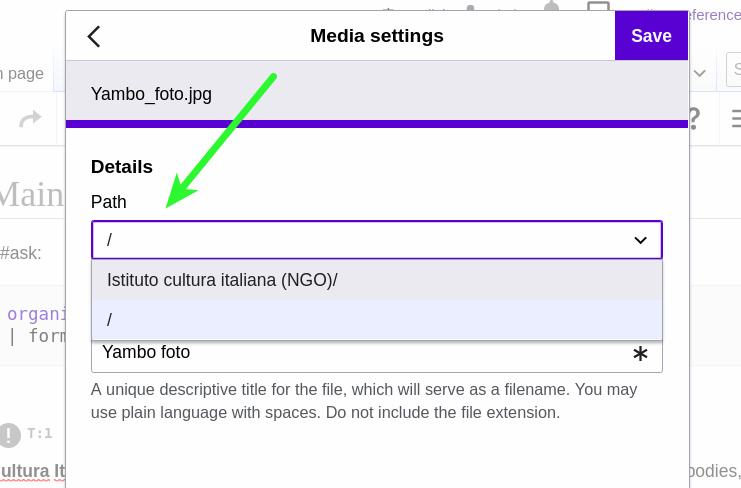
Task: Open the help question mark icon
Action: point(693,117)
